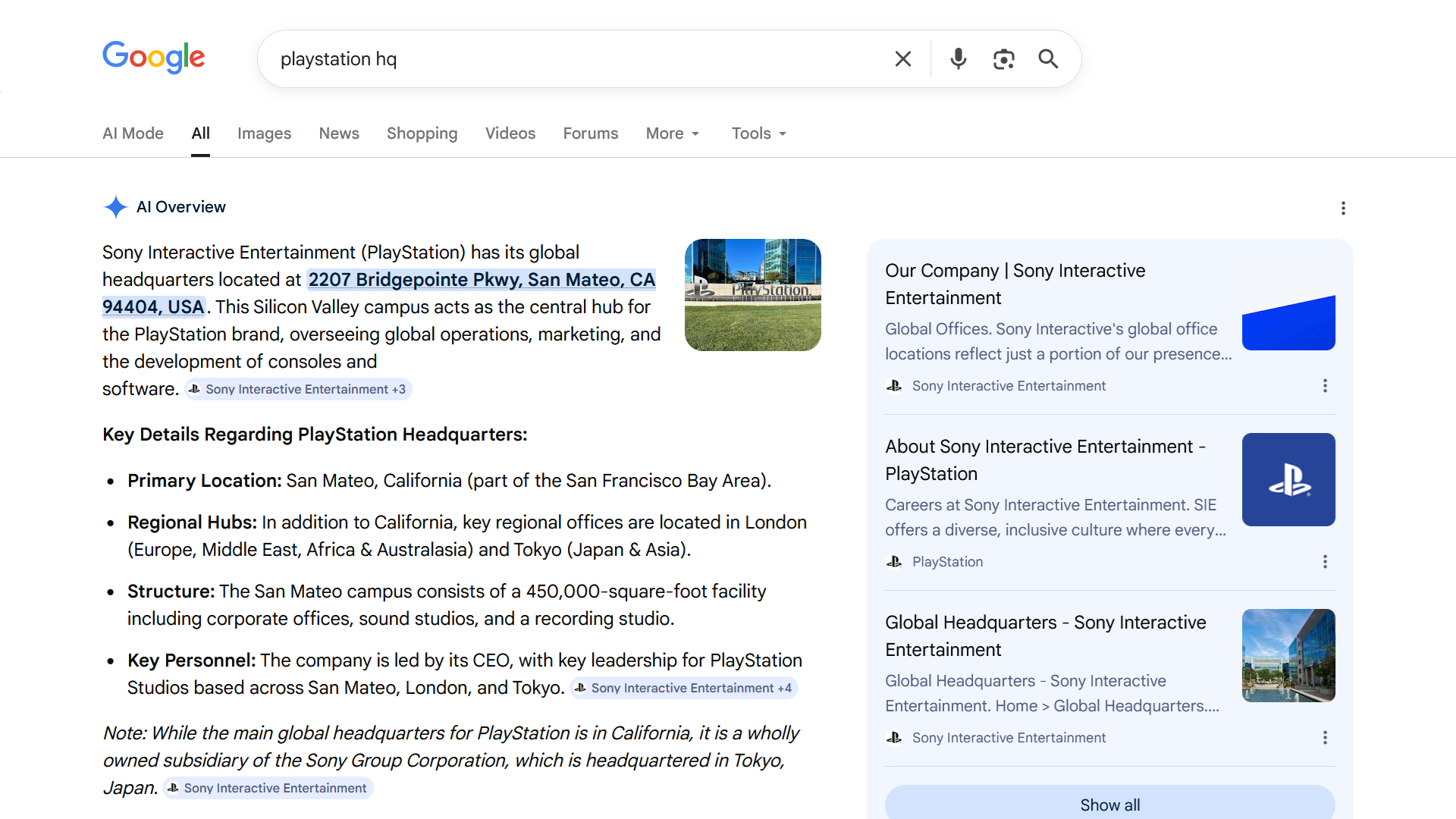This screenshot has height=819, width=1456.
Task: Open options for About Sony Interactive result
Action: (1325, 562)
